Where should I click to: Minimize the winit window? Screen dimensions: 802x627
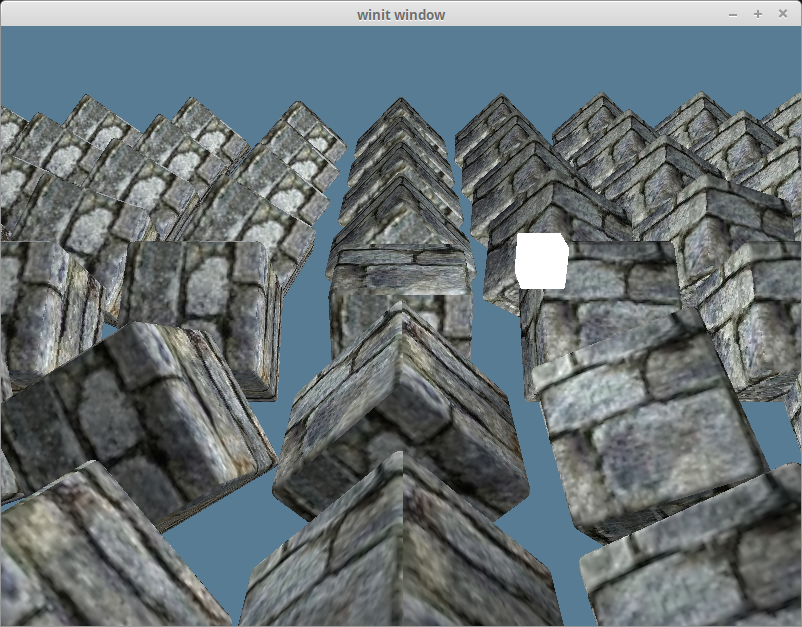coord(733,14)
